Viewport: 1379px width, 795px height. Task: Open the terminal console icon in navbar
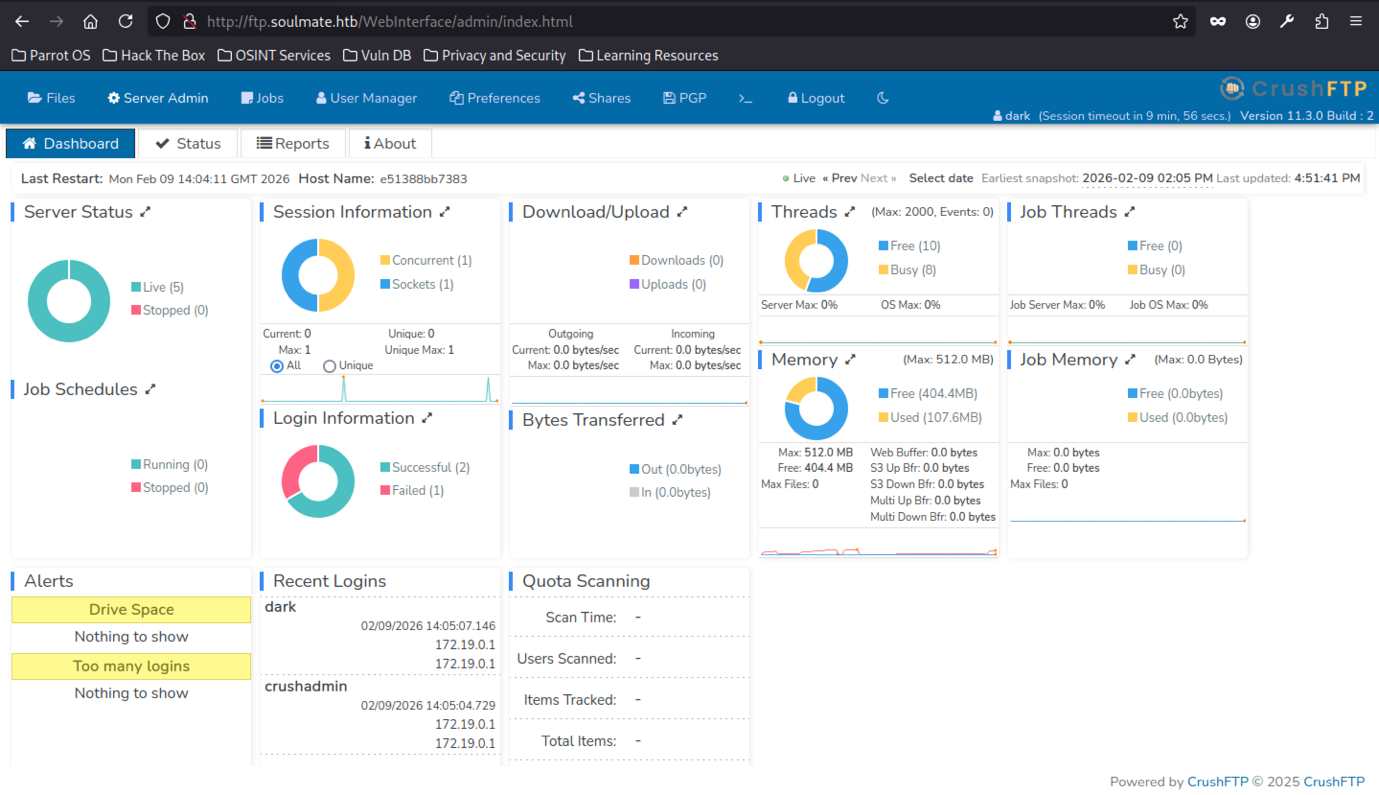pyautogui.click(x=745, y=98)
